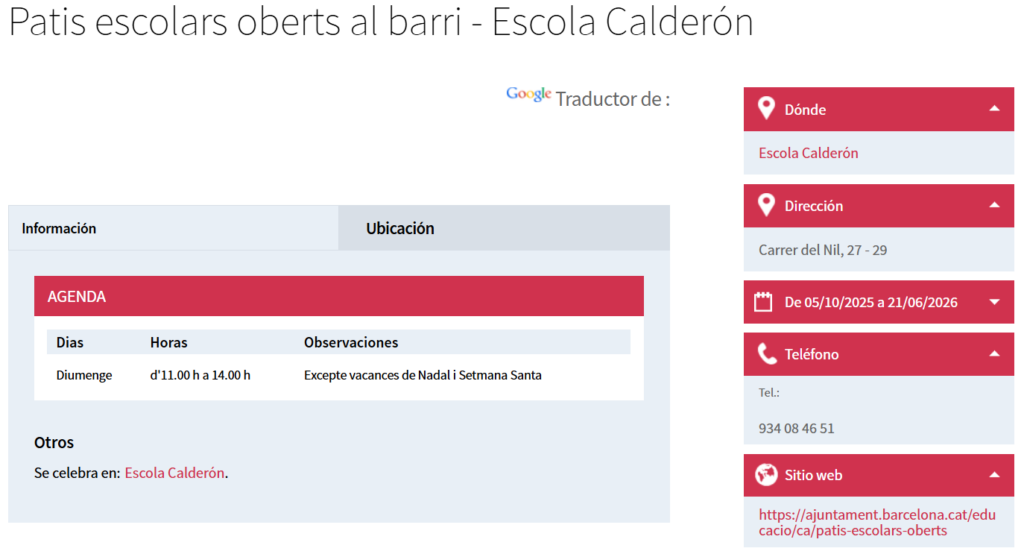Open Escola Calderón link under Dónde

coord(808,153)
